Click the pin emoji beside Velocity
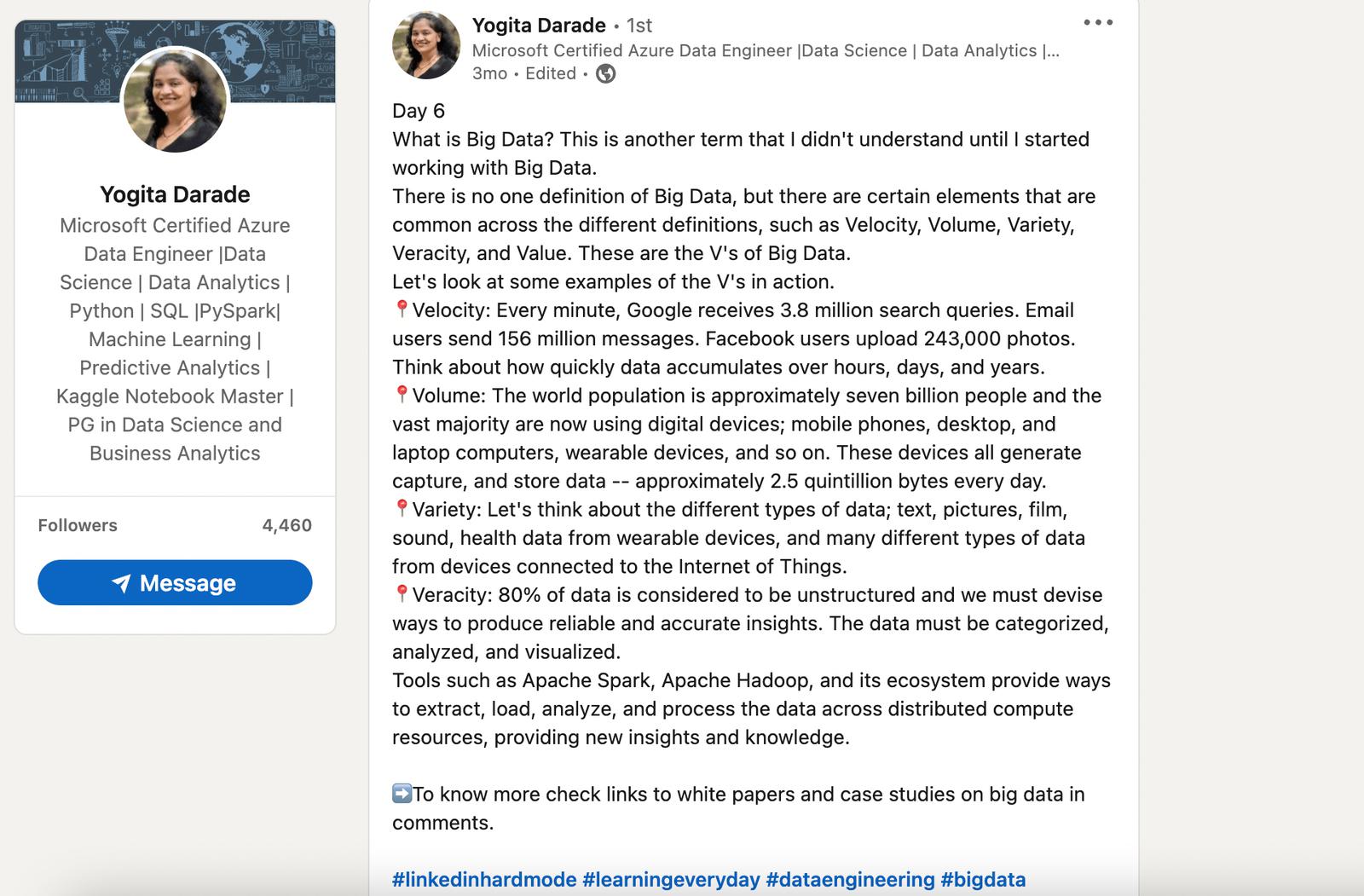The width and height of the screenshot is (1364, 896). pos(402,309)
